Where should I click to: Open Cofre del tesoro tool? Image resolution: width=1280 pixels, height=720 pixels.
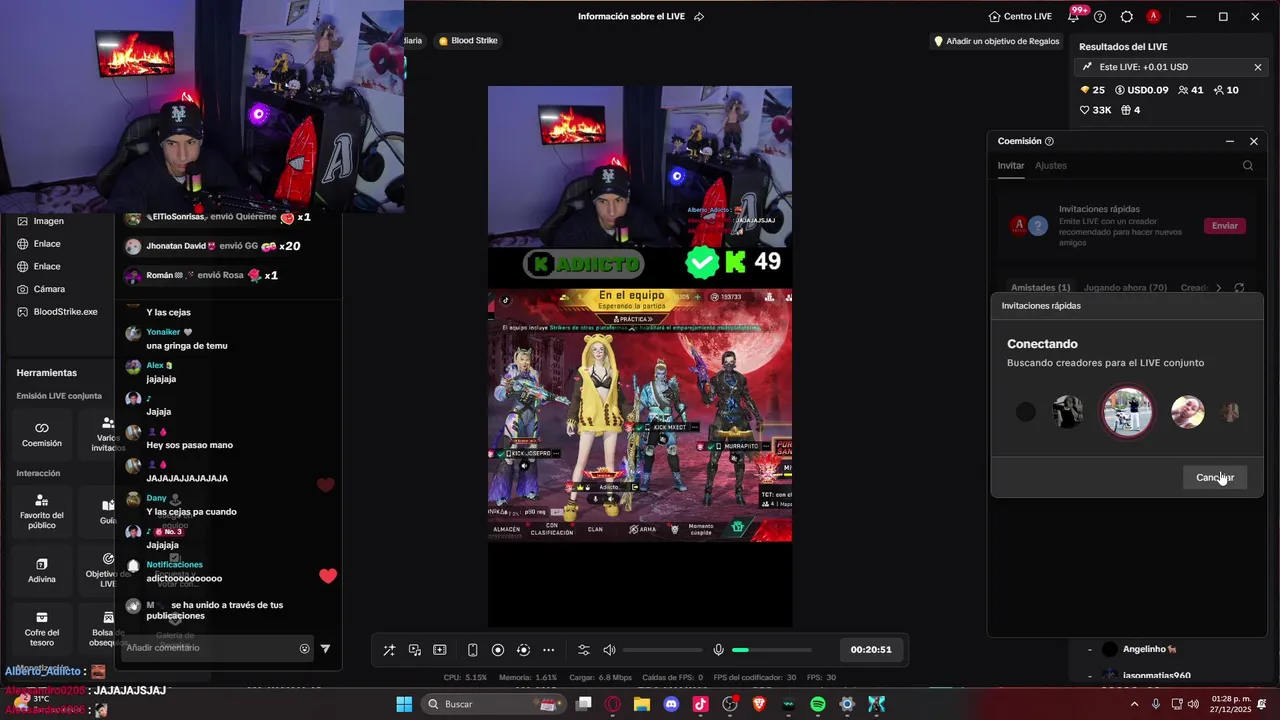click(x=42, y=629)
